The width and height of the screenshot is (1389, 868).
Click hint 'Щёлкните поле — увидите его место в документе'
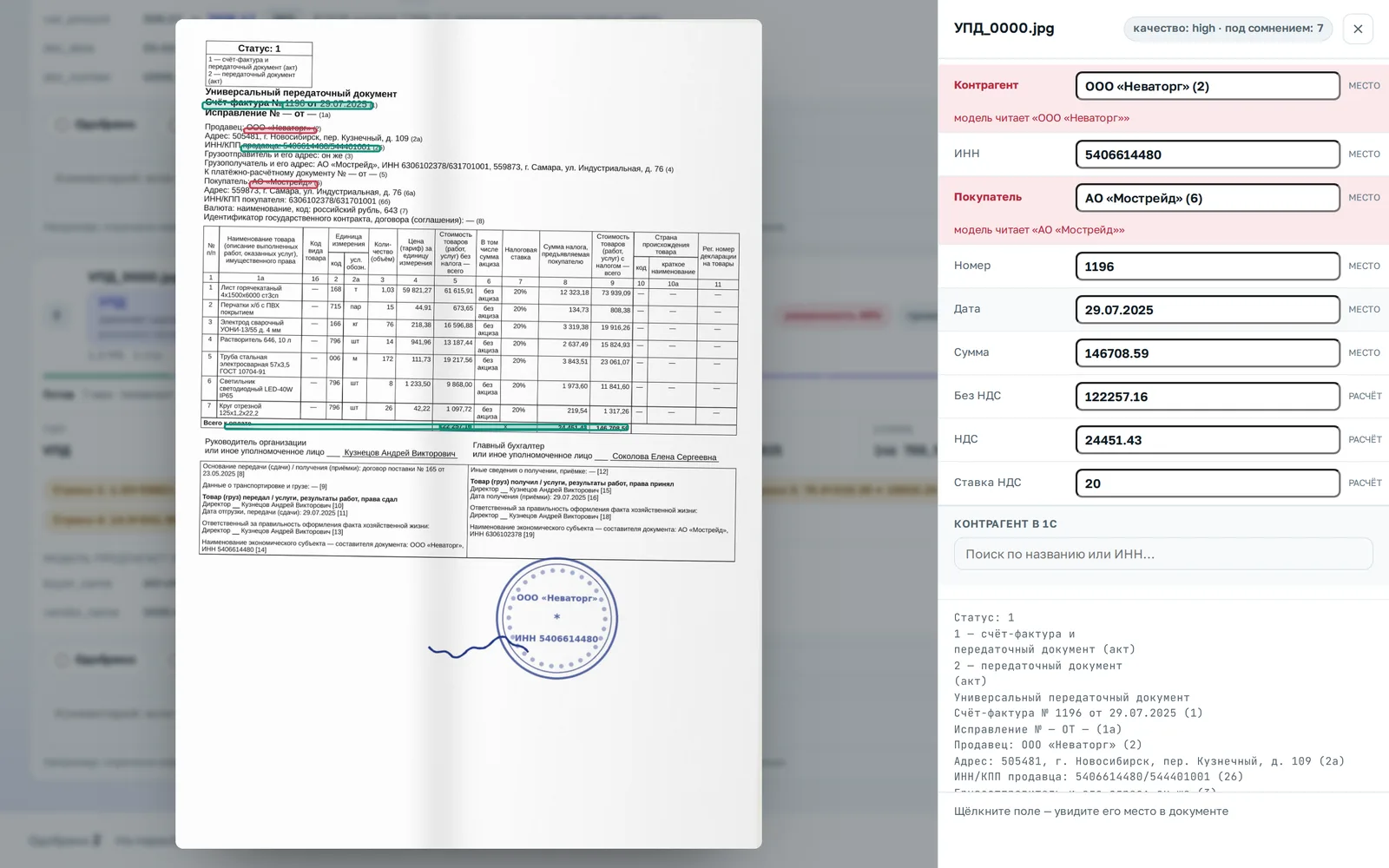point(1091,812)
